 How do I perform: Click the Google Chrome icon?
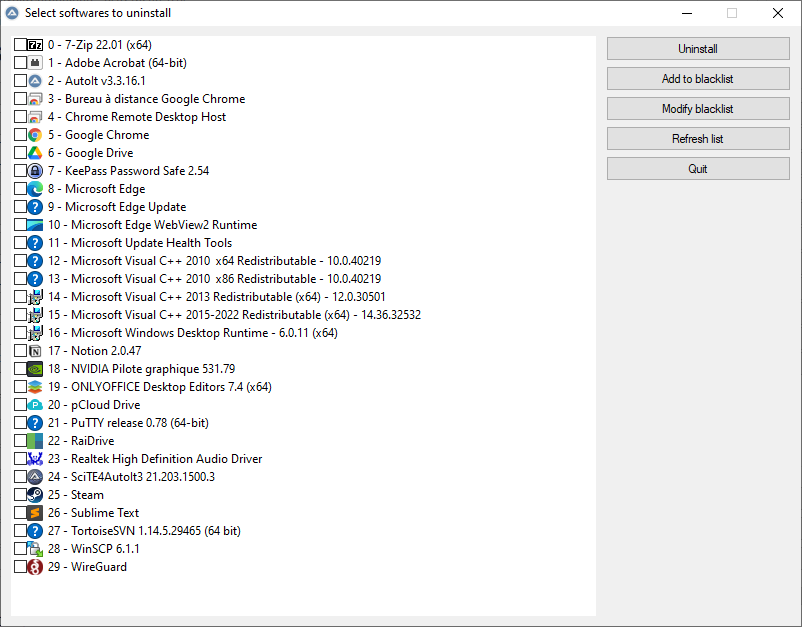[35, 135]
